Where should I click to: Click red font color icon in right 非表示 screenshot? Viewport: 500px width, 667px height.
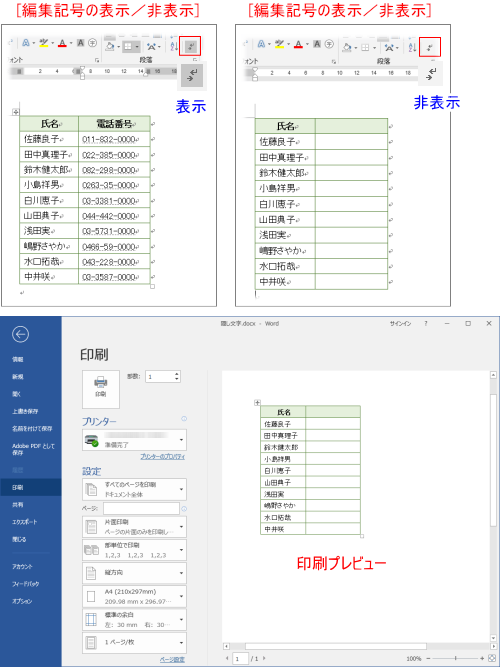298,44
